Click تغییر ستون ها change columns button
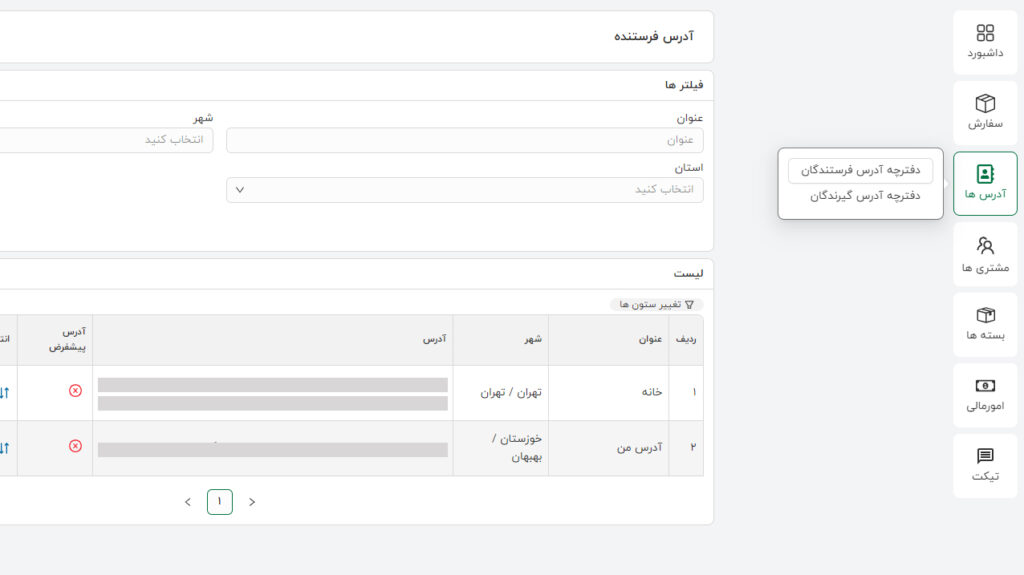The width and height of the screenshot is (1024, 575). [656, 304]
